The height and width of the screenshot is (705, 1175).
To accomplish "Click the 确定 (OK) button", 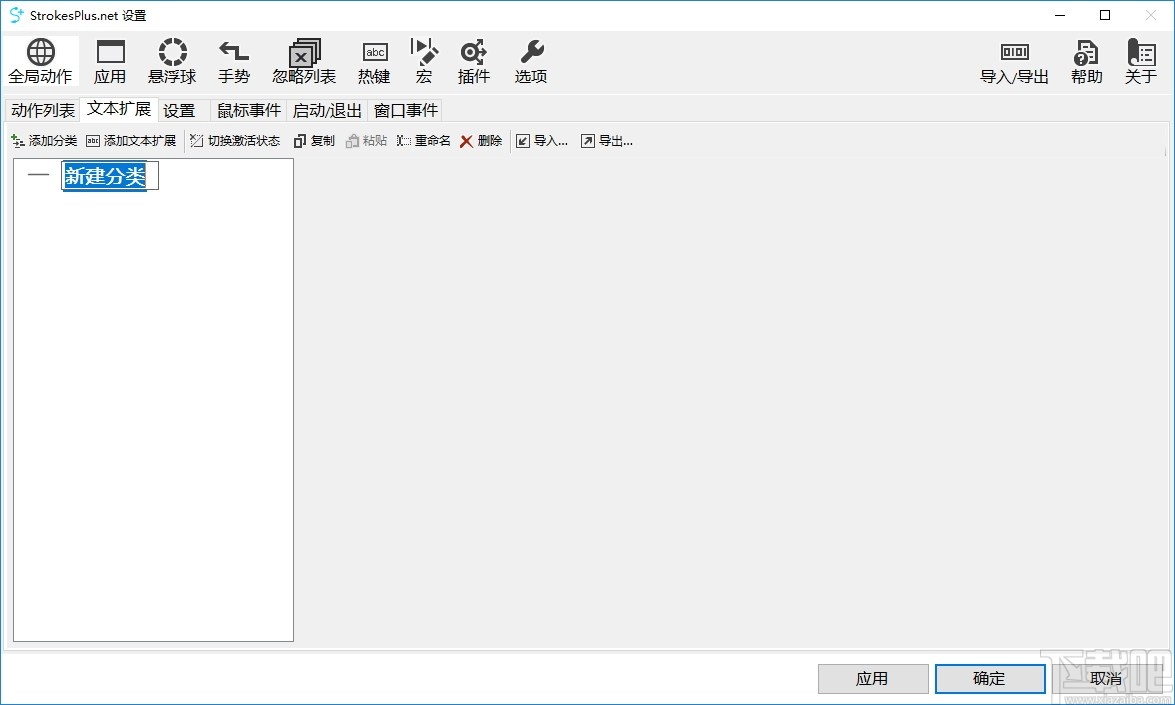I will [989, 678].
